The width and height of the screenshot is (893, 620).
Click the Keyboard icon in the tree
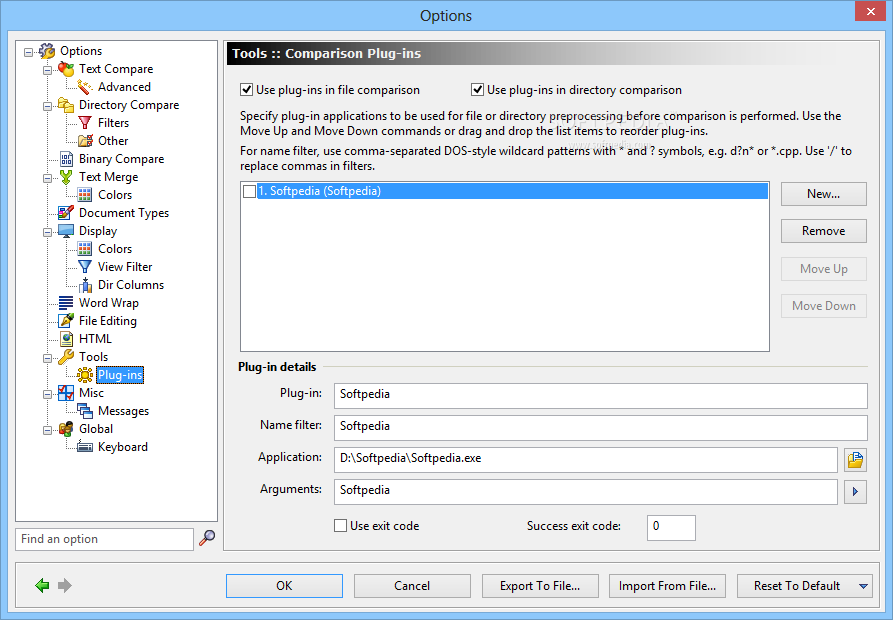[x=85, y=447]
